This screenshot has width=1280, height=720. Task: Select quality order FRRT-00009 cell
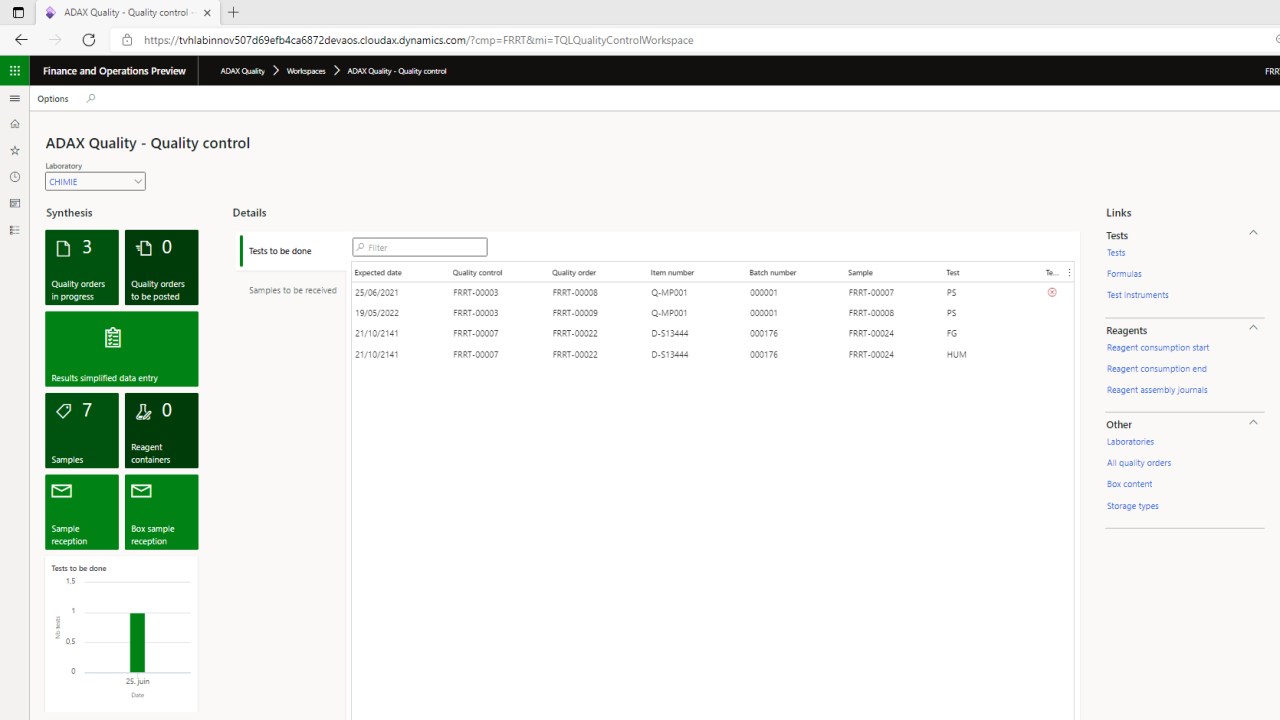point(575,313)
